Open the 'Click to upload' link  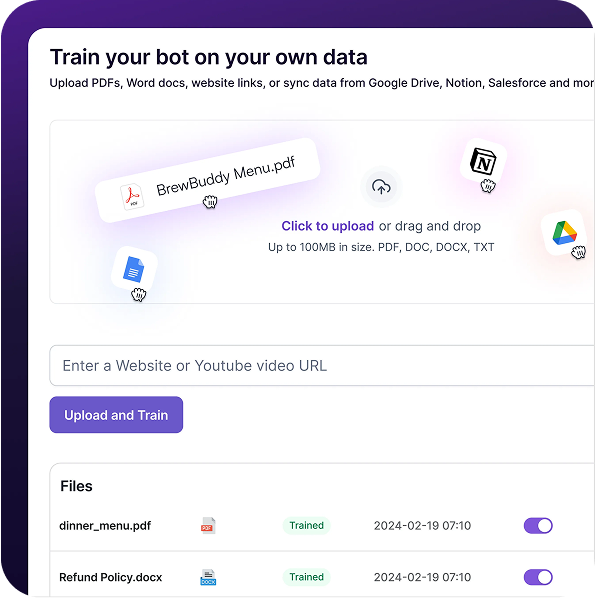click(x=327, y=226)
